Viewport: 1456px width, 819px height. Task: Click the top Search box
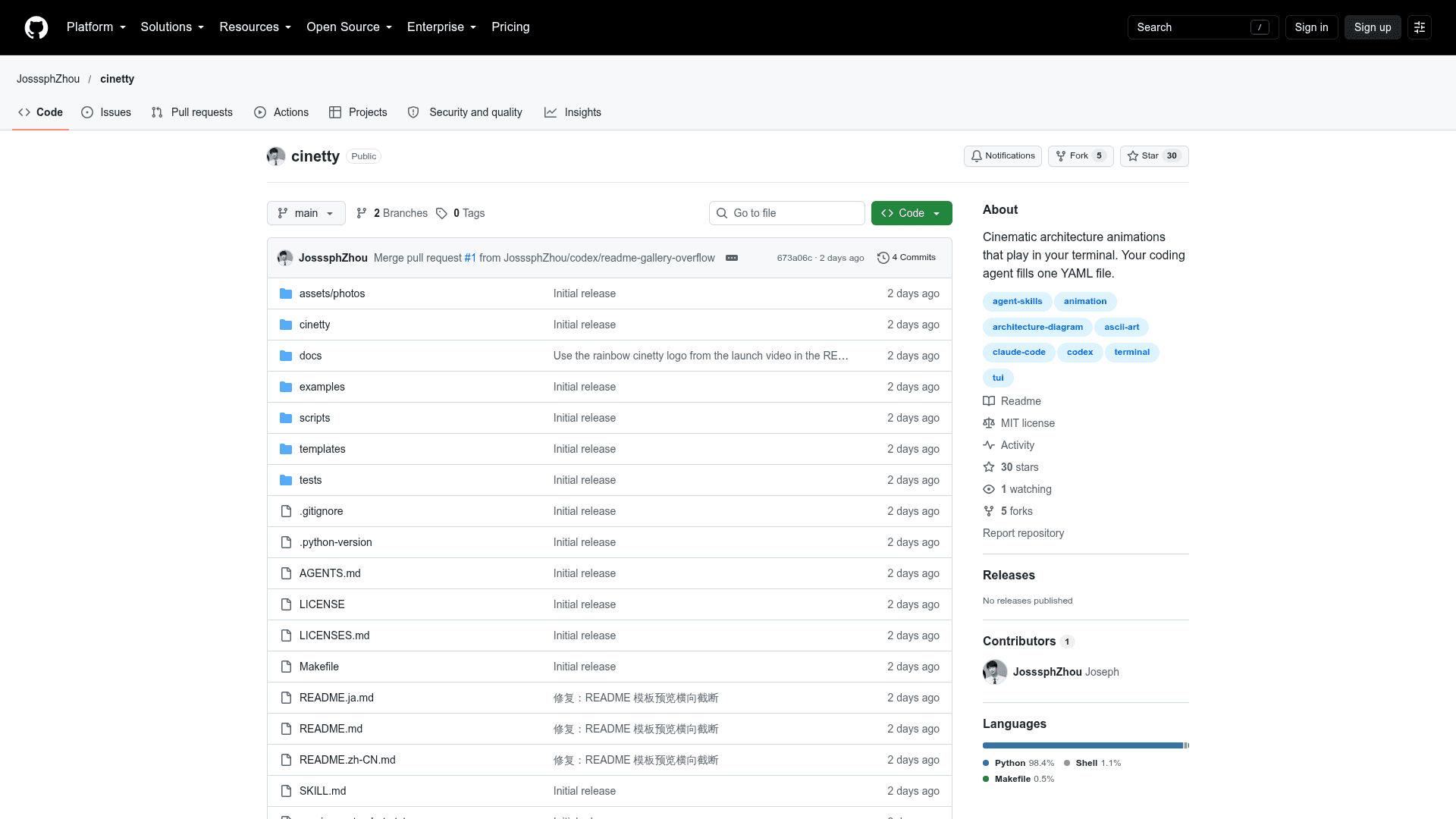point(1203,27)
